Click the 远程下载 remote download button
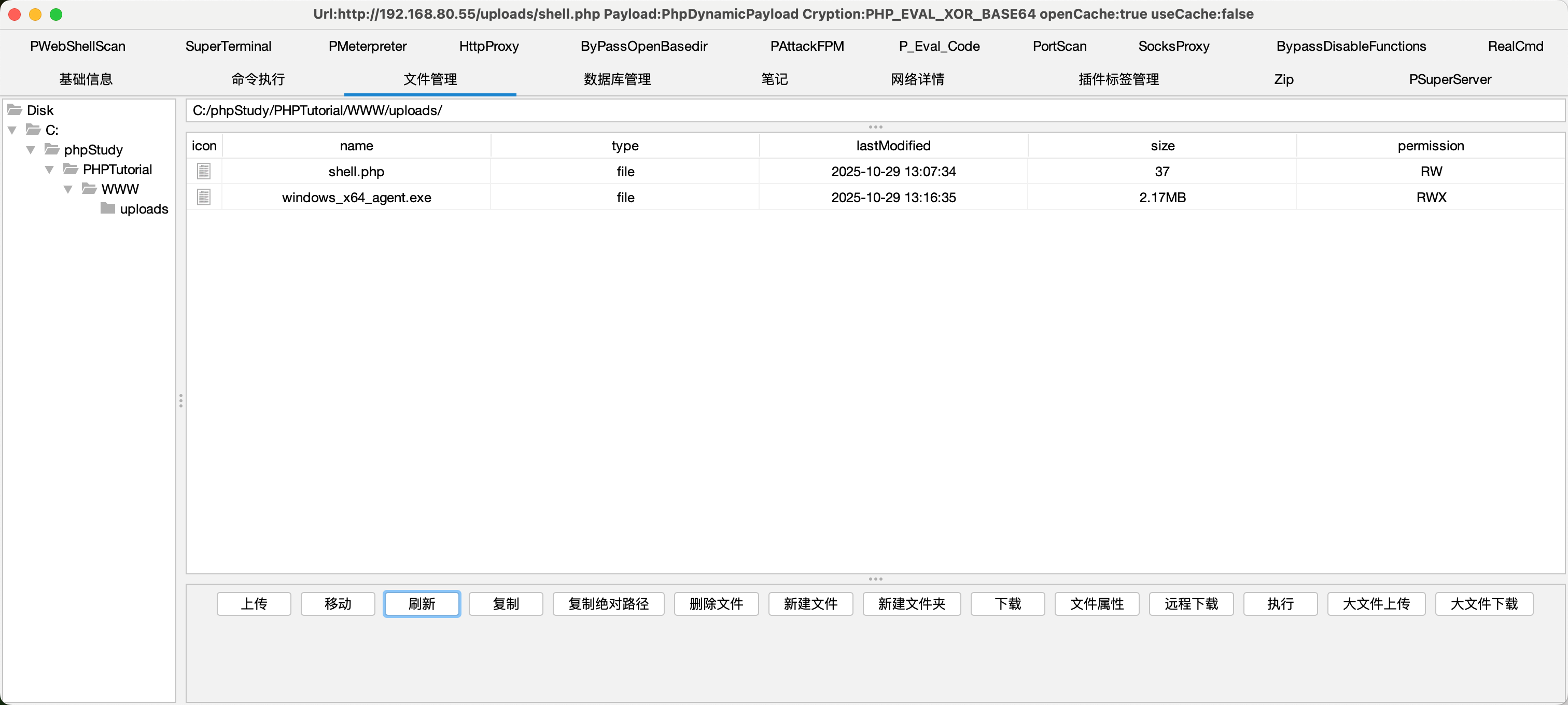The width and height of the screenshot is (1568, 705). [1191, 603]
